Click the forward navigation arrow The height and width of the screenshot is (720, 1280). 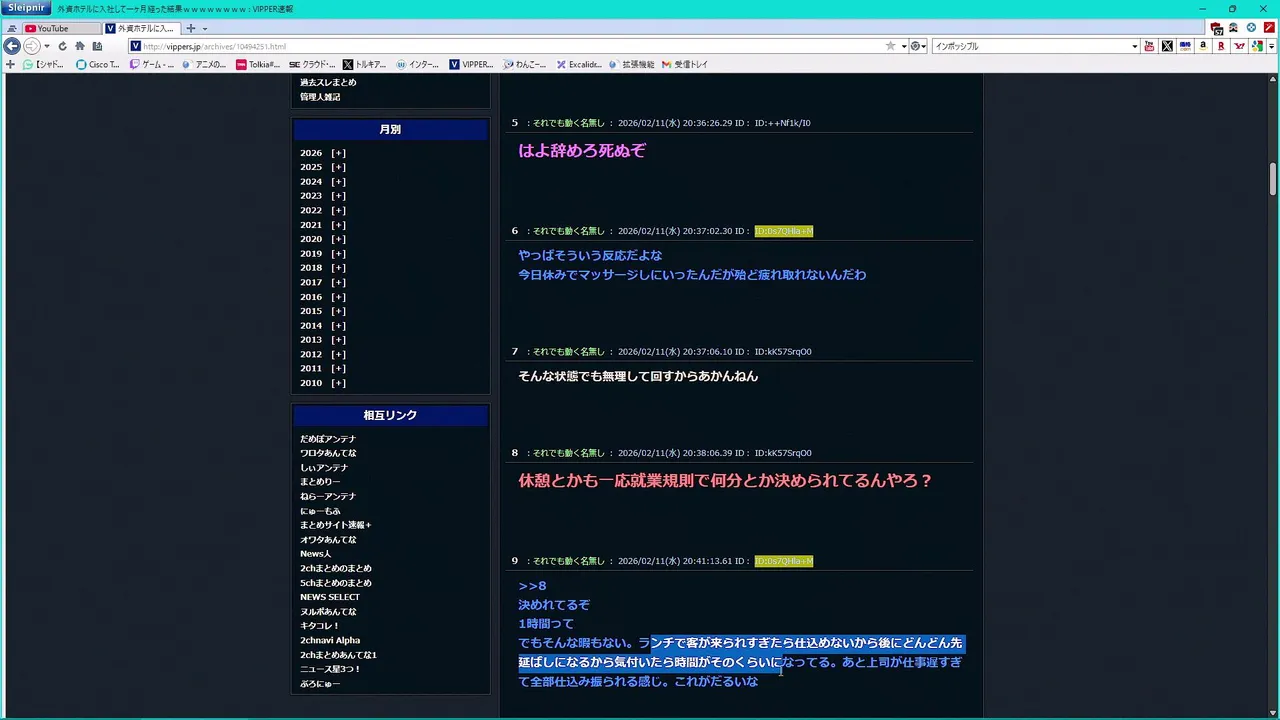coord(32,46)
